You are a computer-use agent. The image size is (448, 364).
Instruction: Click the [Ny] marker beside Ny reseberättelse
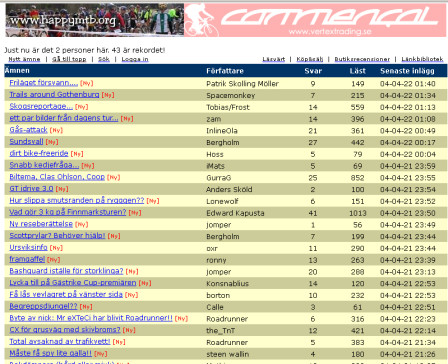tap(82, 224)
